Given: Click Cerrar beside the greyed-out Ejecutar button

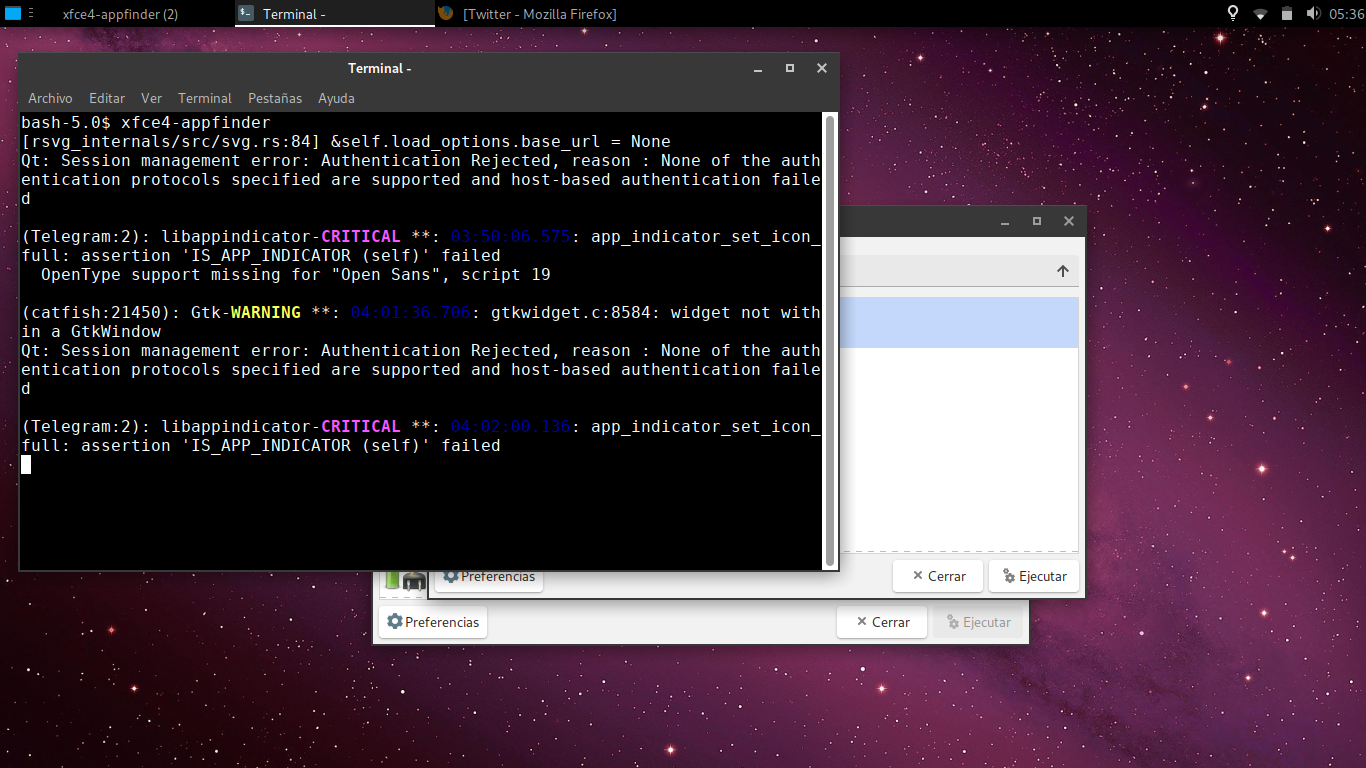Looking at the screenshot, I should 882,622.
